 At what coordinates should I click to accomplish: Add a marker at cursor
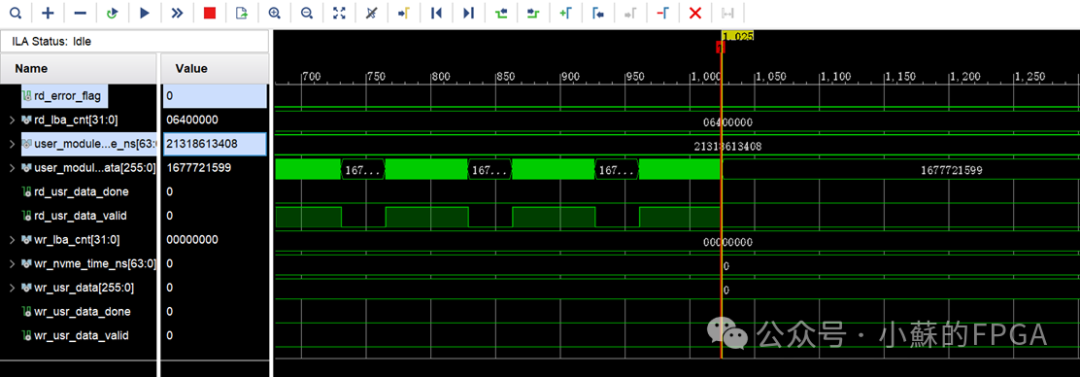coord(565,12)
